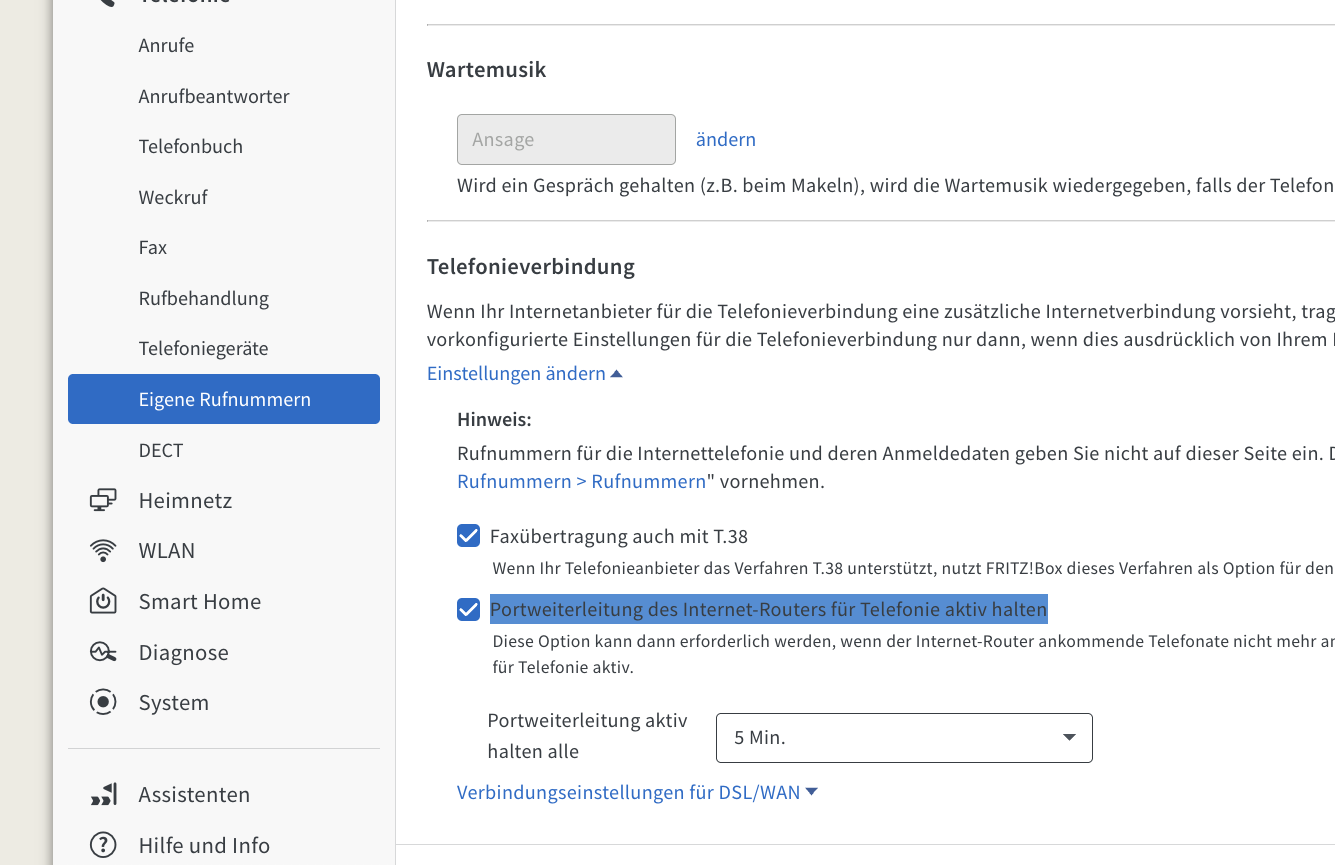The image size is (1335, 865).
Task: Click the ändern link next to Ansage
Action: [726, 140]
